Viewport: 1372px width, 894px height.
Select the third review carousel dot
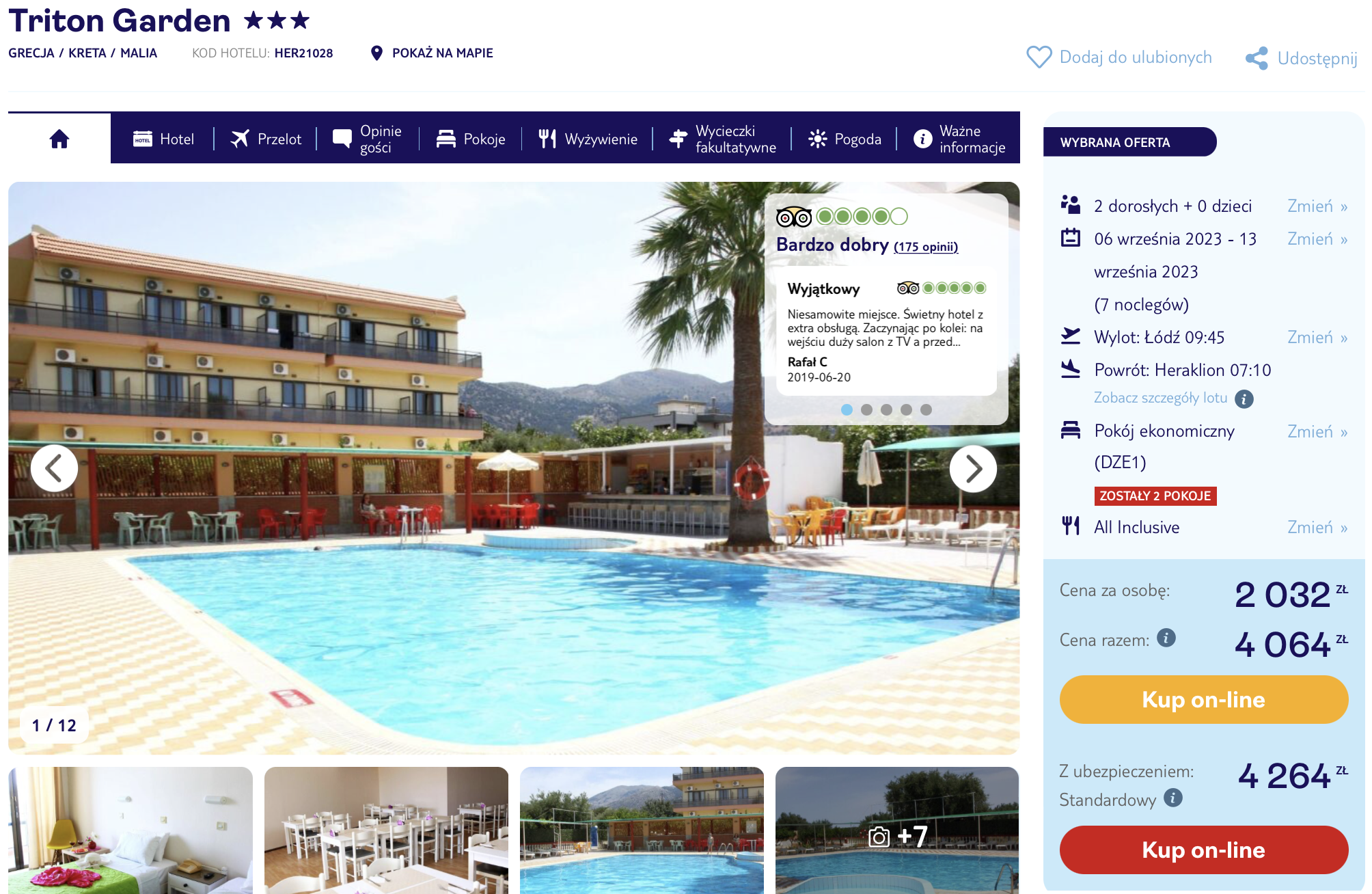tap(886, 409)
